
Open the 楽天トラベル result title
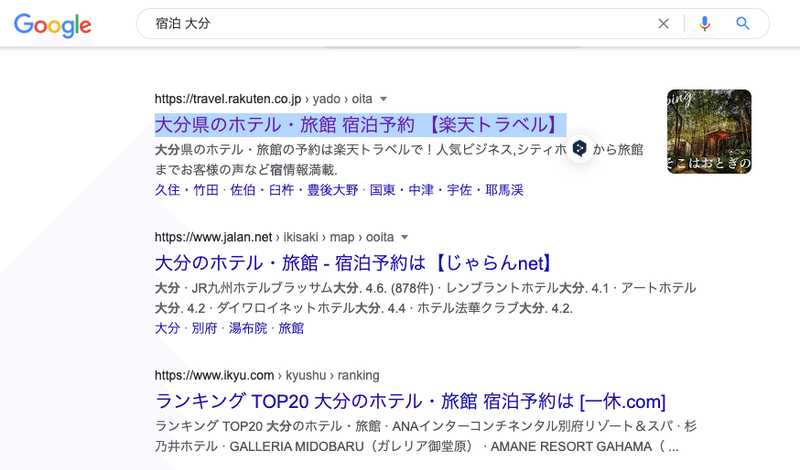[360, 125]
